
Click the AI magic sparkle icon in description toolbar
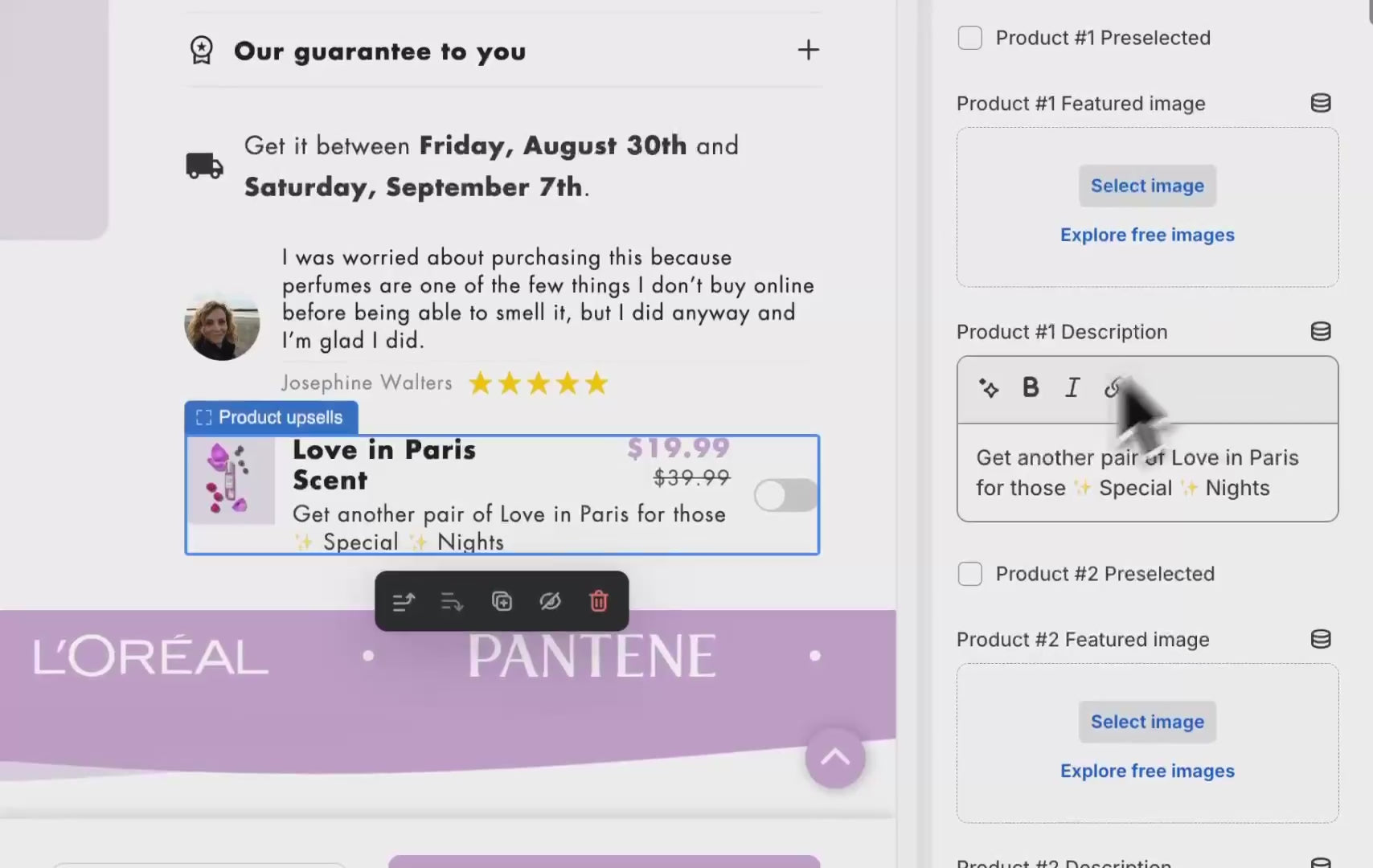click(x=989, y=388)
